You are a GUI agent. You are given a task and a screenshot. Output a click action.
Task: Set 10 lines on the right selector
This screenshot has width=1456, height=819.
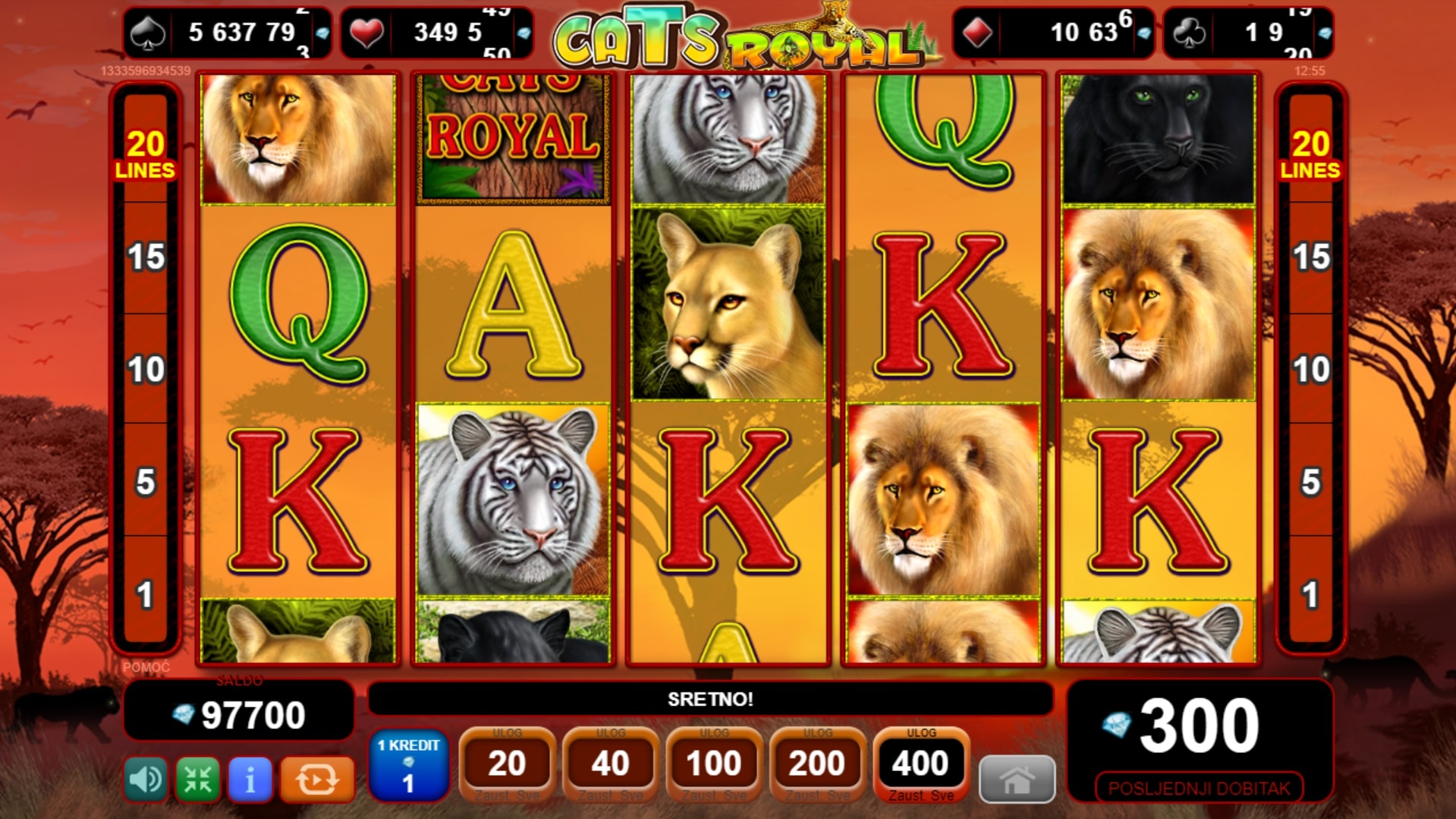point(1310,369)
